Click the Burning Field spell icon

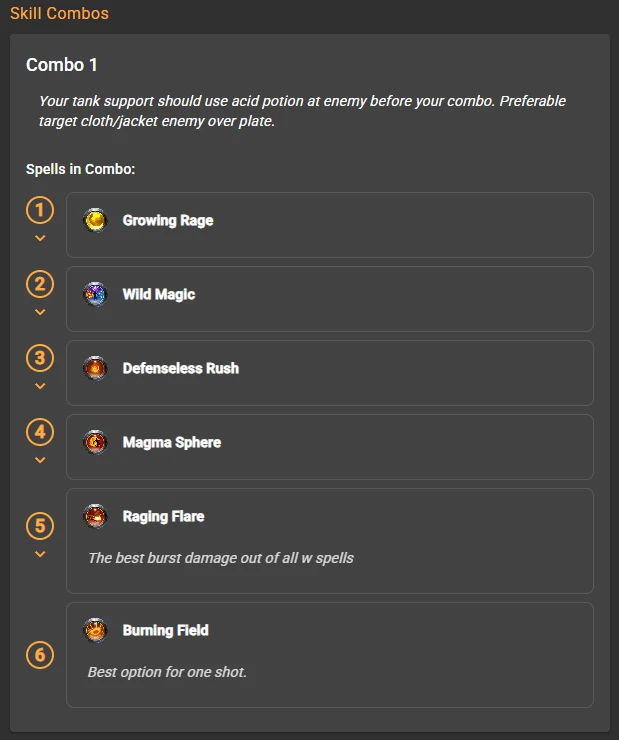[95, 630]
